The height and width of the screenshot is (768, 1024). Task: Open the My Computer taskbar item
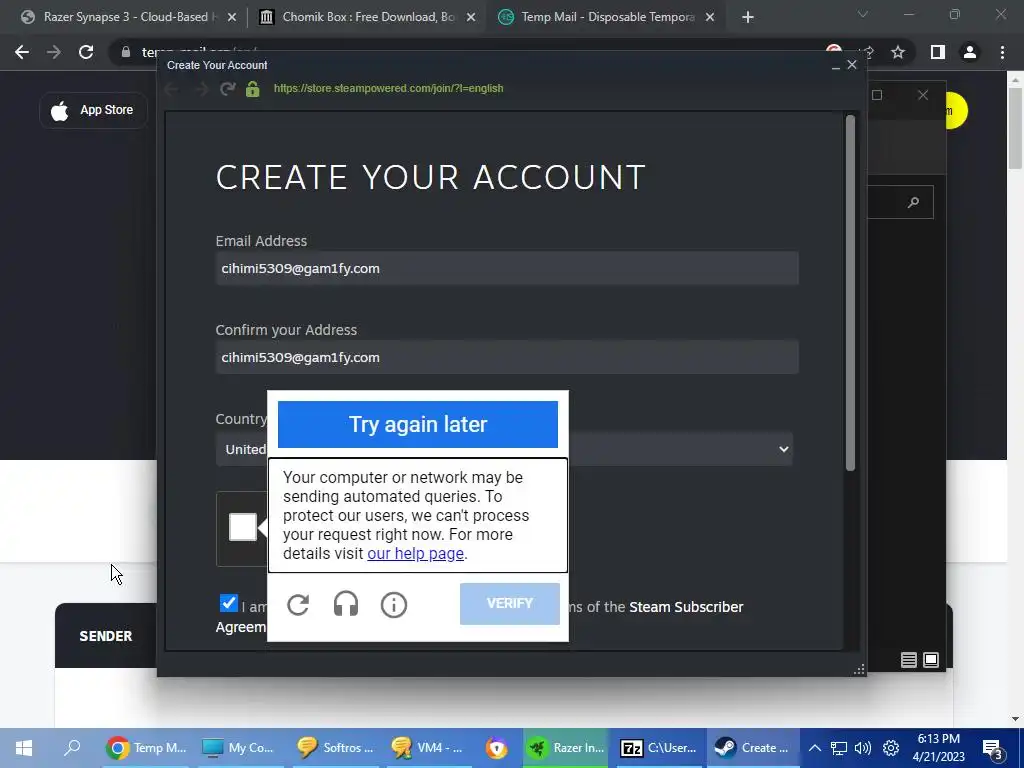pos(238,748)
